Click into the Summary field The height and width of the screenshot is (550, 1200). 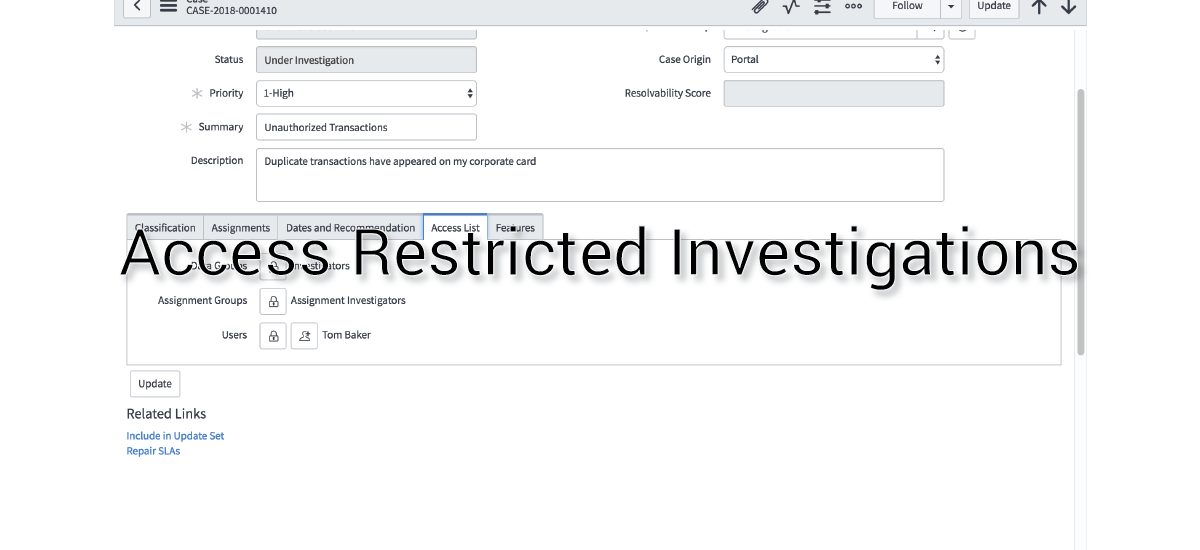366,127
